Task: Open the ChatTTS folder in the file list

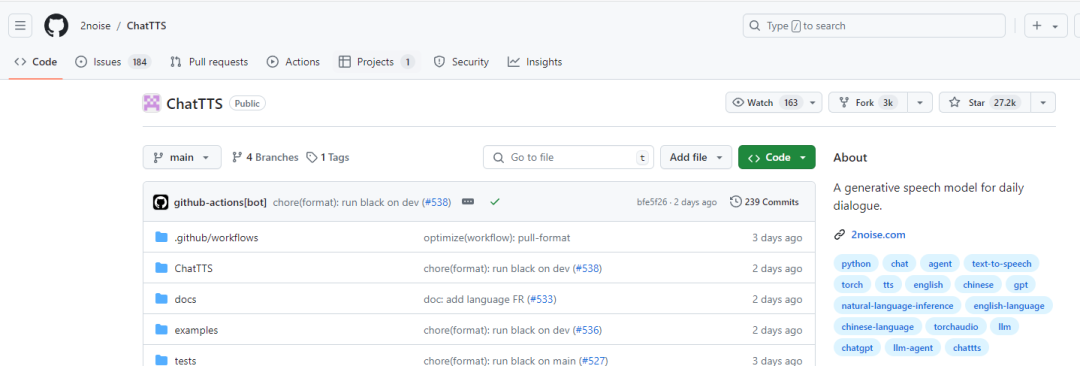Action: point(194,268)
